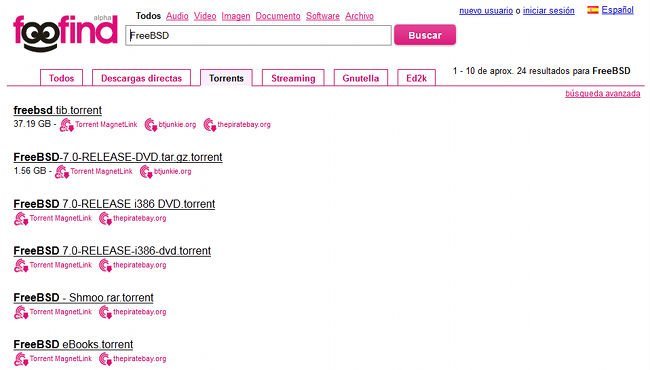This screenshot has width=650, height=370.
Task: Open the Ed2k tab
Action: tap(416, 78)
